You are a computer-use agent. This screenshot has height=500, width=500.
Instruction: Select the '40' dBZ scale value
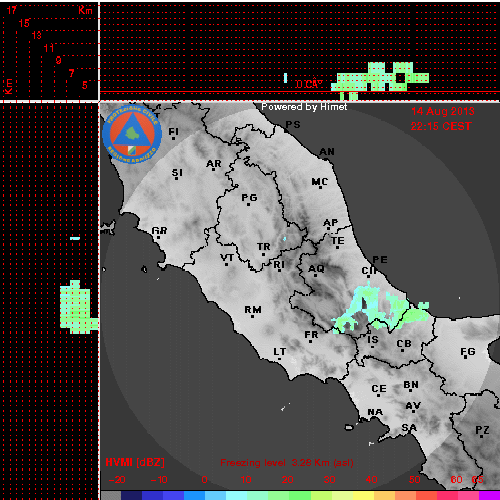coord(372,480)
